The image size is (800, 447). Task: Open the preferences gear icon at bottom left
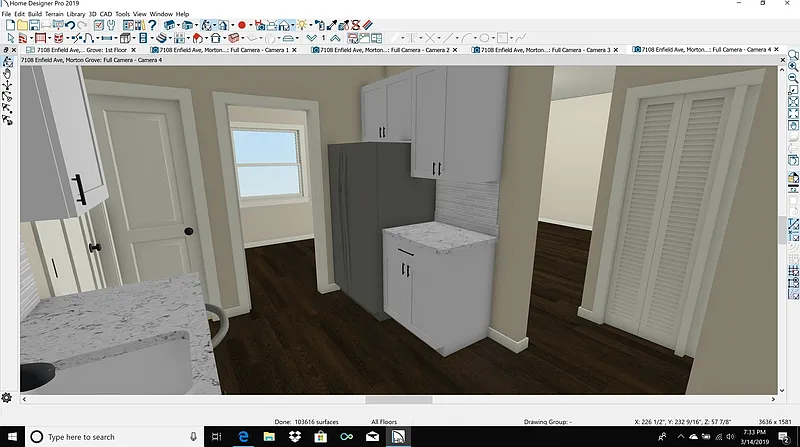[x=7, y=398]
